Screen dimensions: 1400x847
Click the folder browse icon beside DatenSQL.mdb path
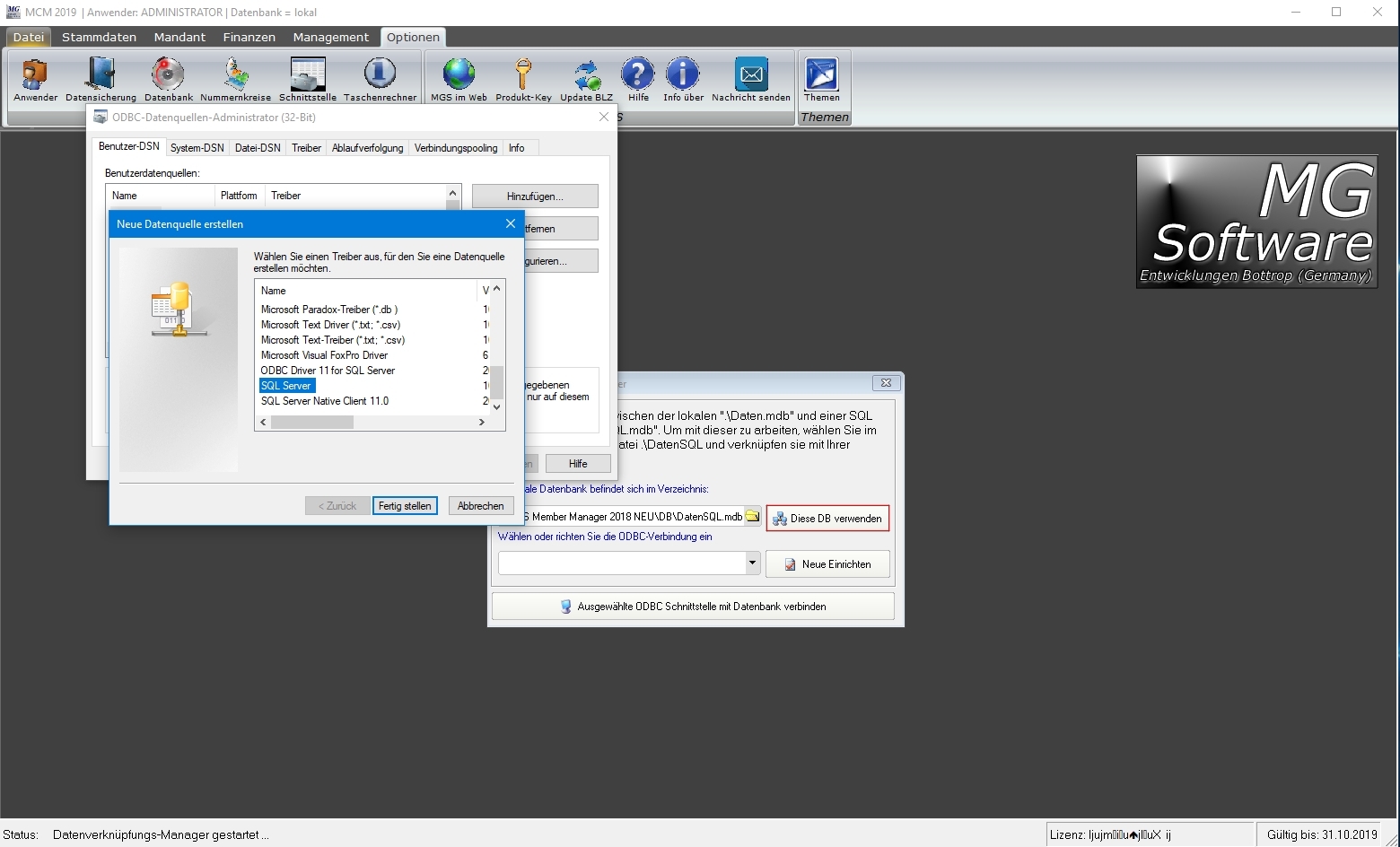coord(752,517)
